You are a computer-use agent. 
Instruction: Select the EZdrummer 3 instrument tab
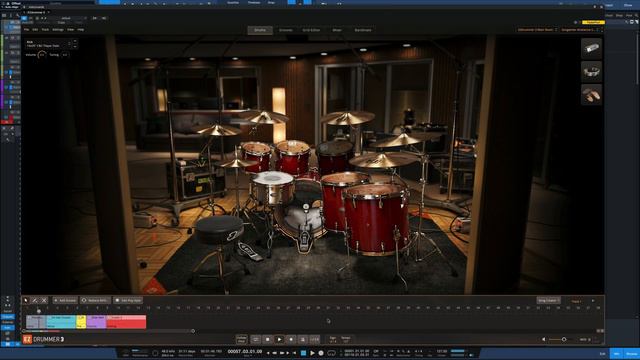pos(36,12)
